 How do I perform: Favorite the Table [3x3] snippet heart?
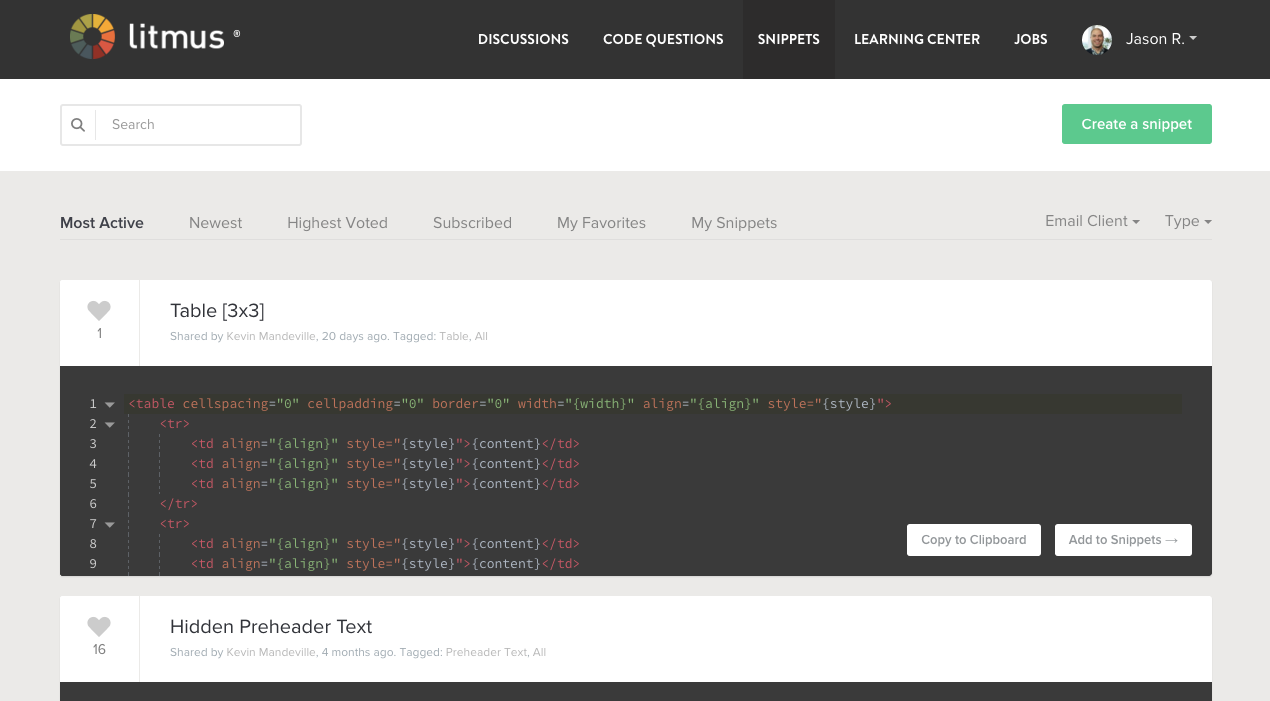point(99,311)
